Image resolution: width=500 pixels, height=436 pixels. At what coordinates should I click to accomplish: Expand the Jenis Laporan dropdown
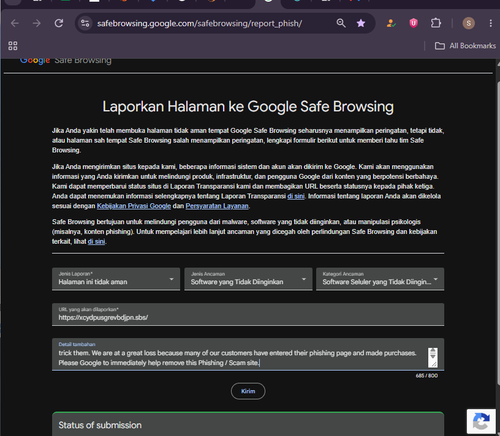(x=116, y=279)
